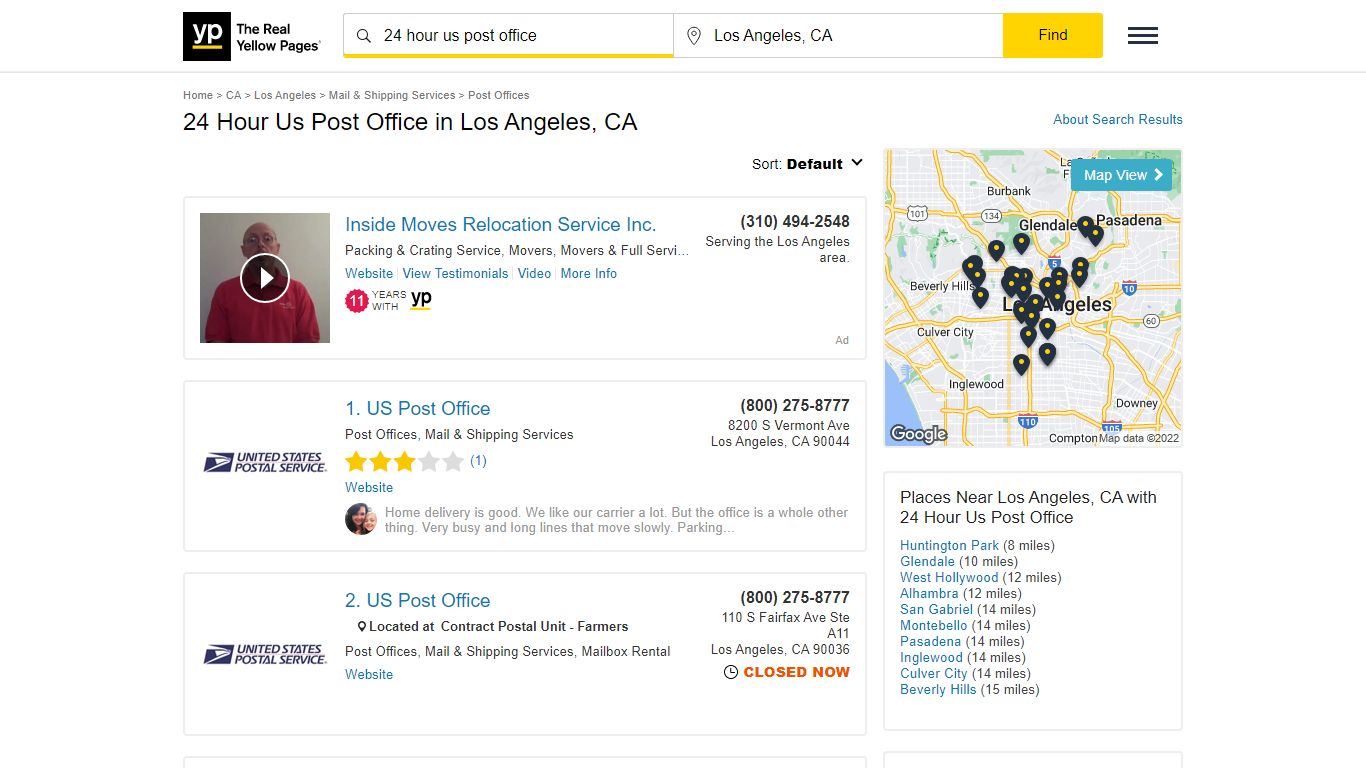Image resolution: width=1366 pixels, height=768 pixels.
Task: Click phone number (310) 494-2548
Action: pos(795,221)
